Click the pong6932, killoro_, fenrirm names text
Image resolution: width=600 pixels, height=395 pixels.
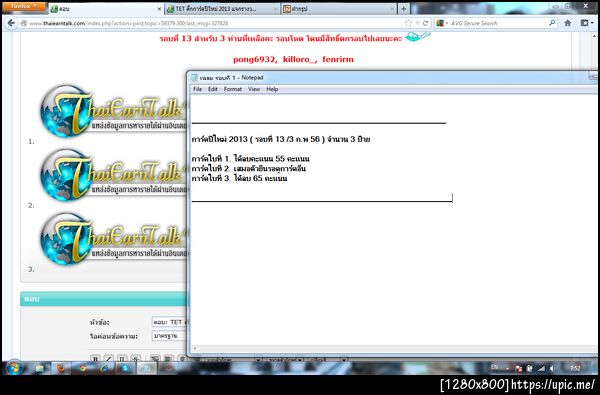coord(293,59)
